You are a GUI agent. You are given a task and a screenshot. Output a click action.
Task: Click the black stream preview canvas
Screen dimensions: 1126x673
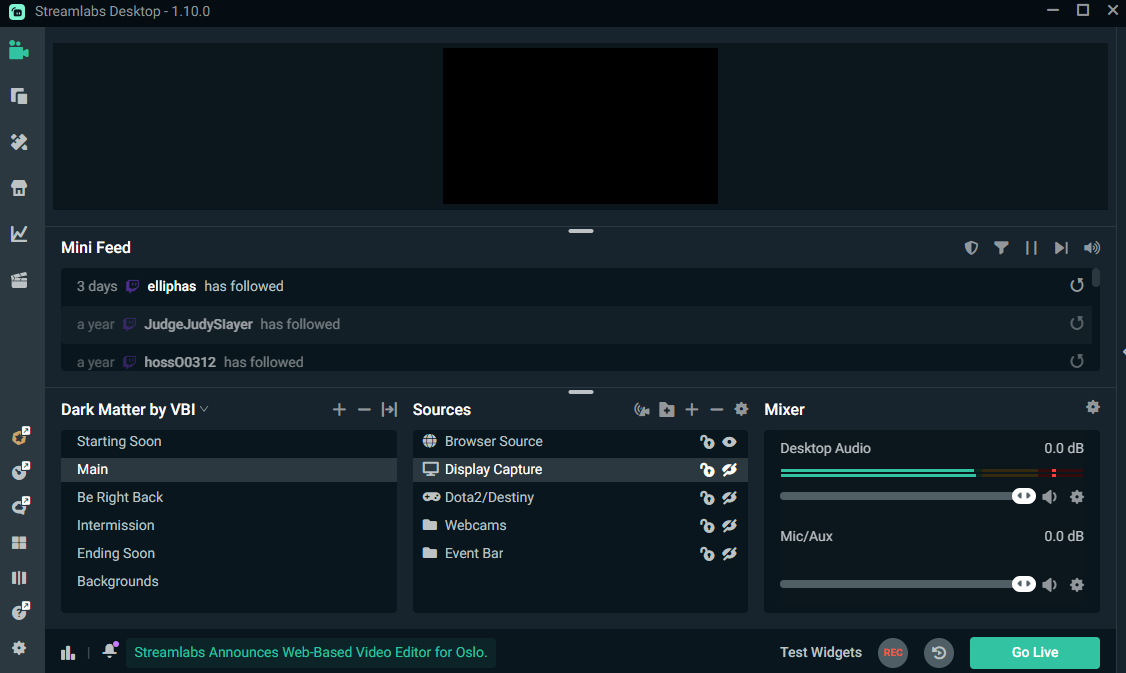point(580,126)
